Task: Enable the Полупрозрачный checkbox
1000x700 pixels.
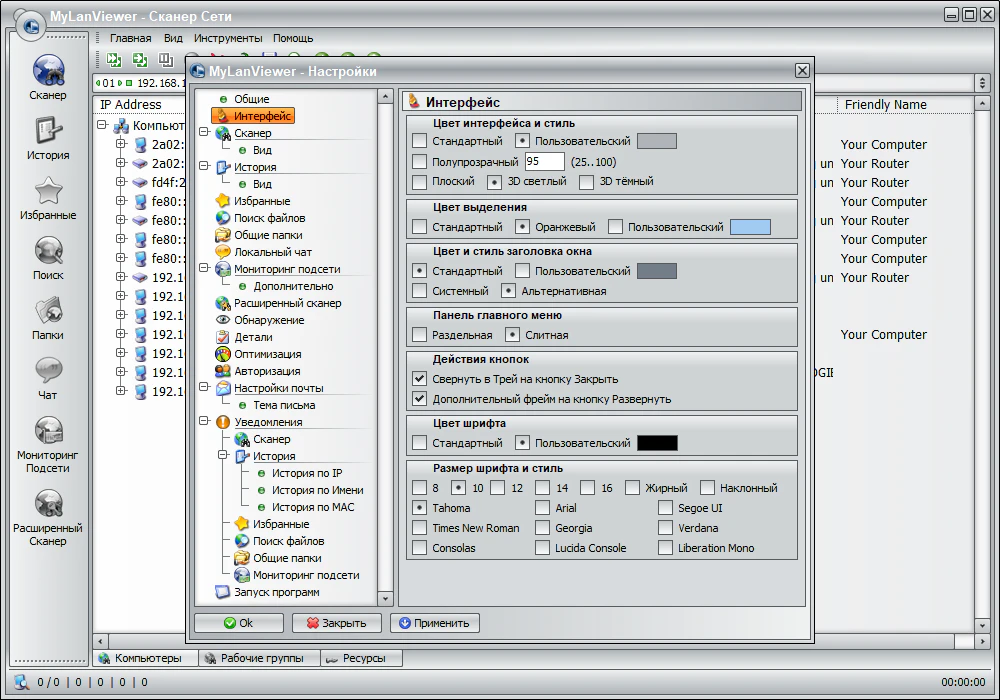Action: 420,162
